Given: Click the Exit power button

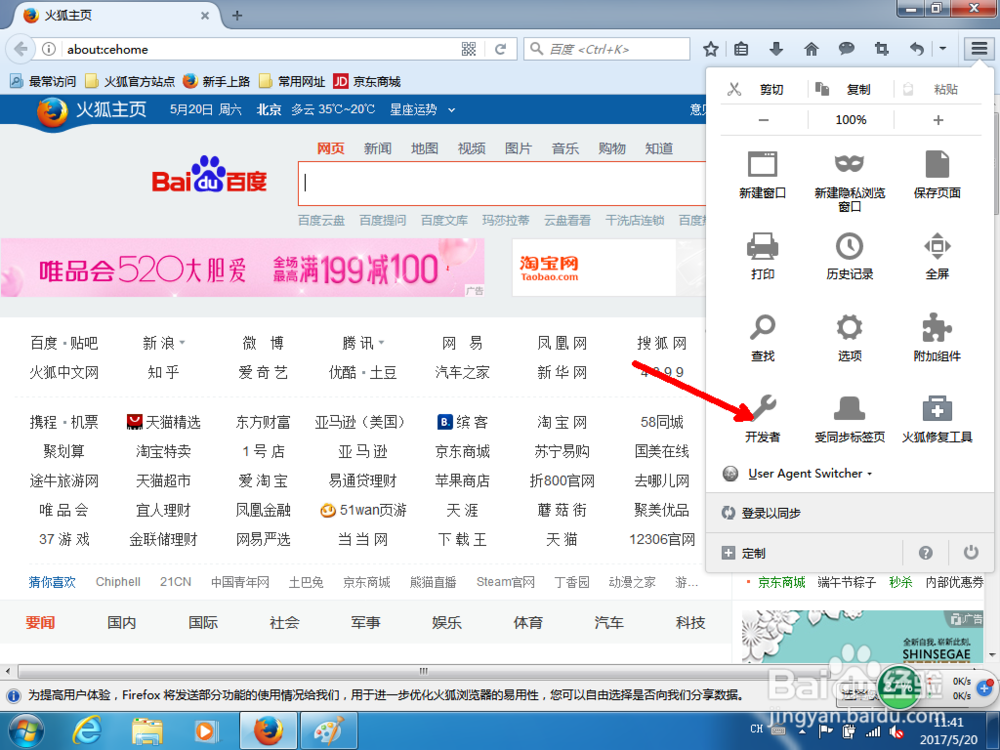Looking at the screenshot, I should [x=971, y=552].
